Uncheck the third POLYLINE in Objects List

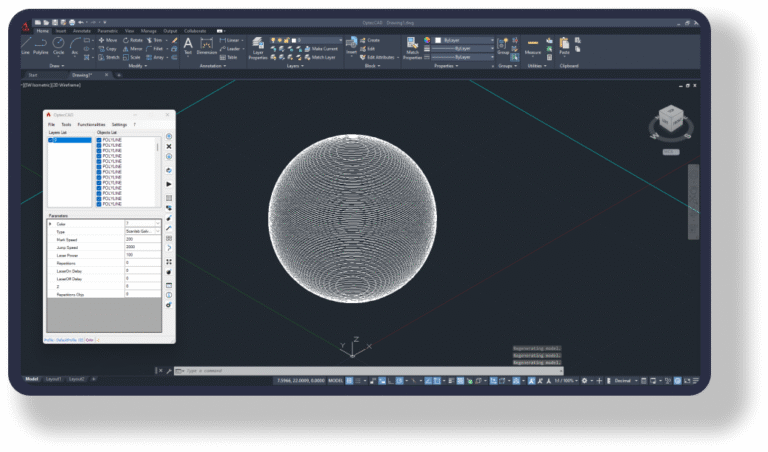pyautogui.click(x=99, y=151)
